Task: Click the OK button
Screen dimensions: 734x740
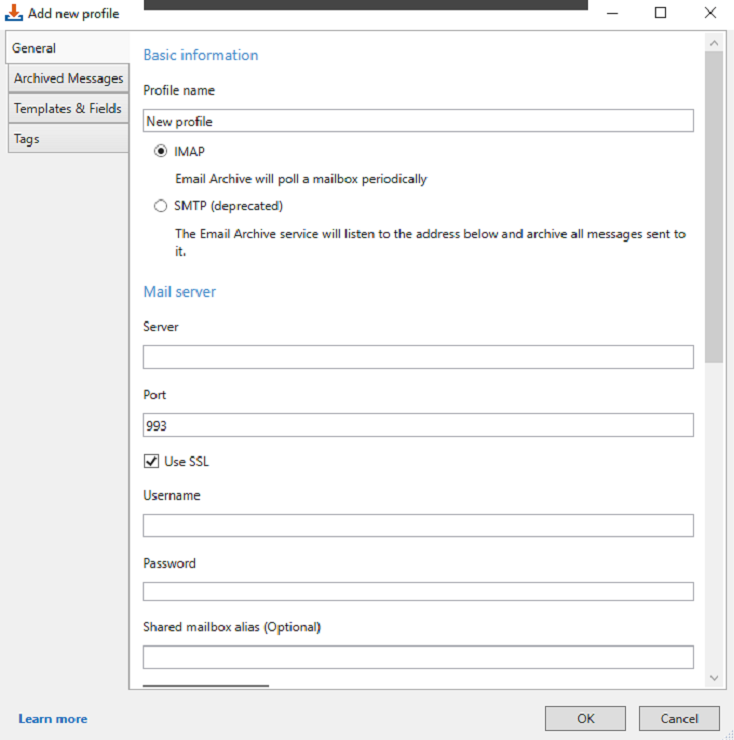Action: click(585, 718)
